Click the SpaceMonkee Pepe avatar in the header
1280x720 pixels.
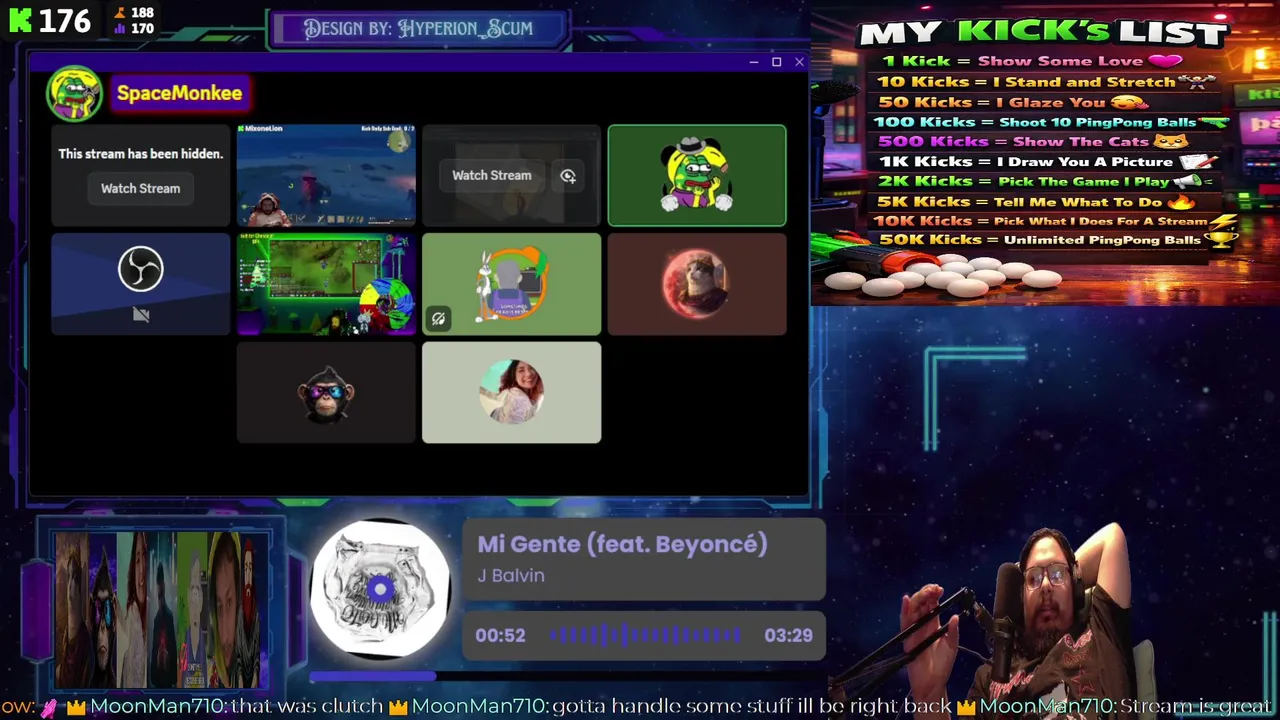tap(74, 93)
